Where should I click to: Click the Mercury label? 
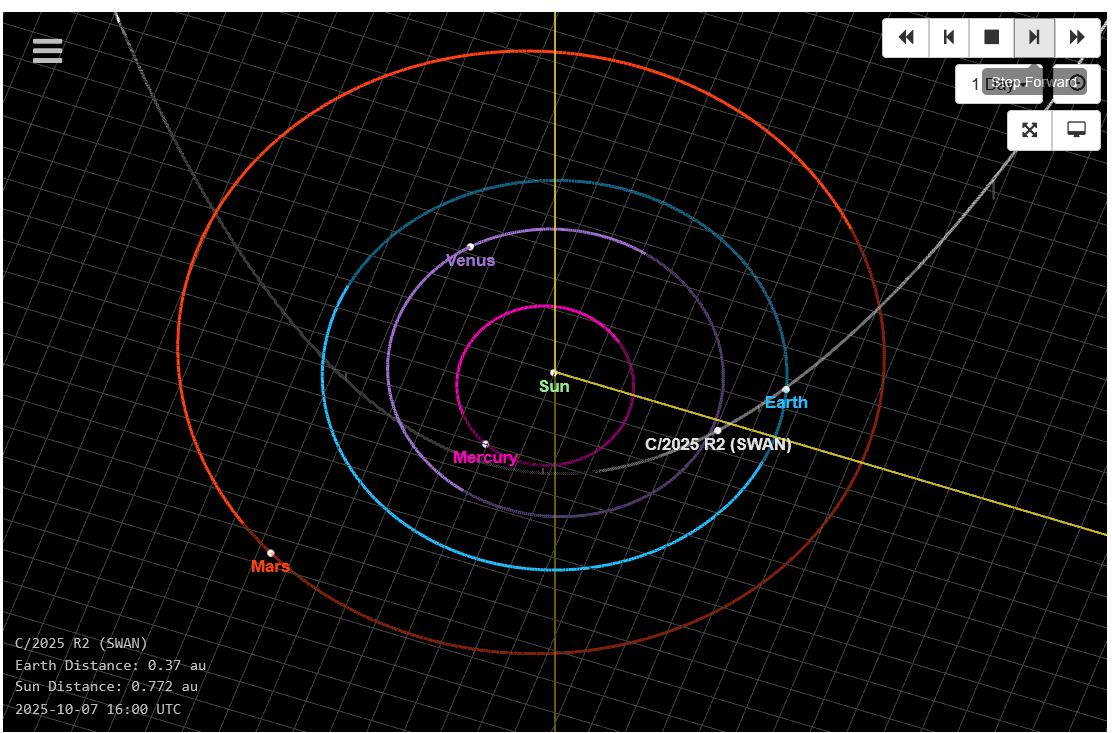pos(485,458)
